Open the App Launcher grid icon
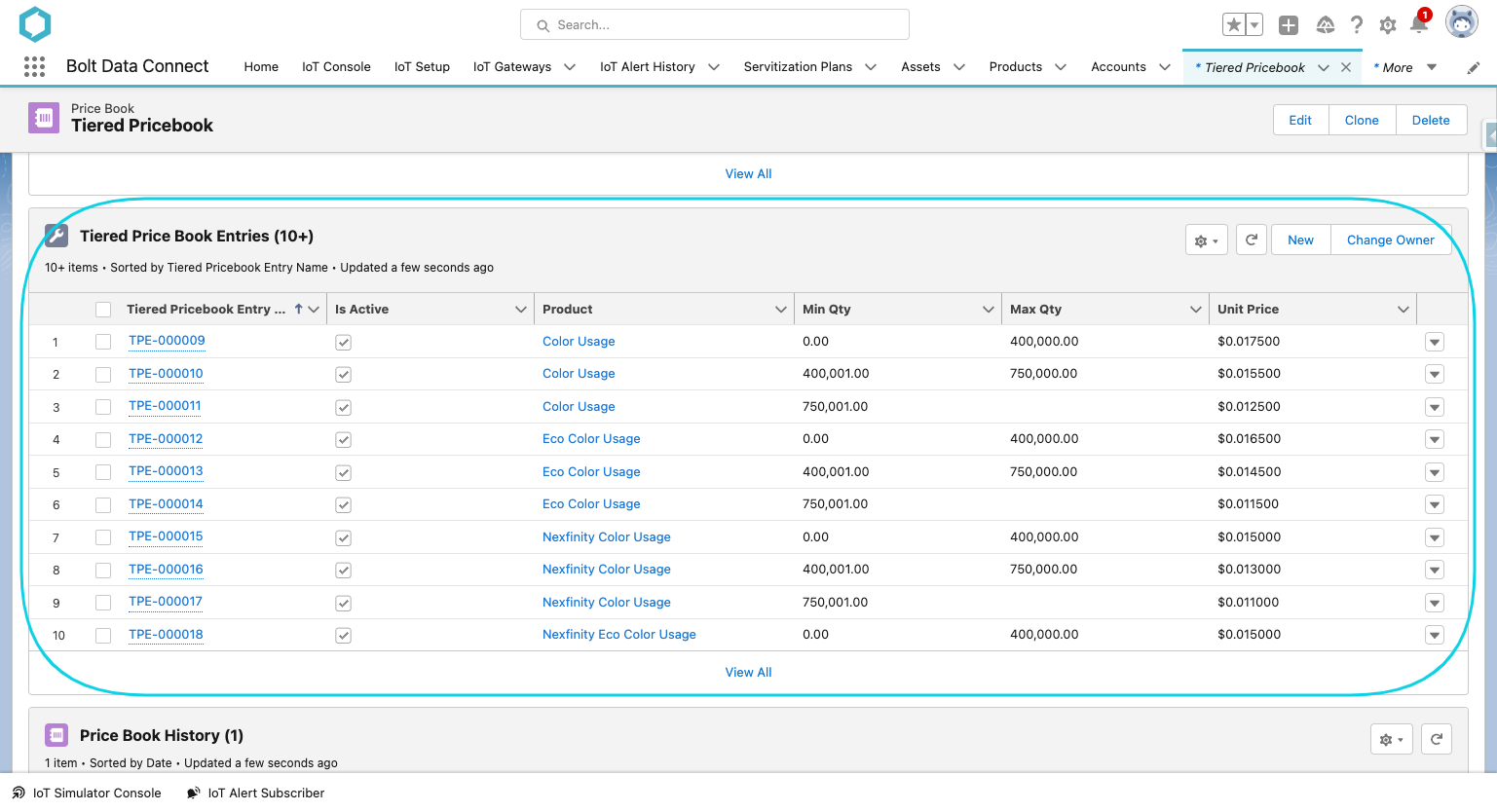Screen dimensions: 1497x812 coord(34,66)
